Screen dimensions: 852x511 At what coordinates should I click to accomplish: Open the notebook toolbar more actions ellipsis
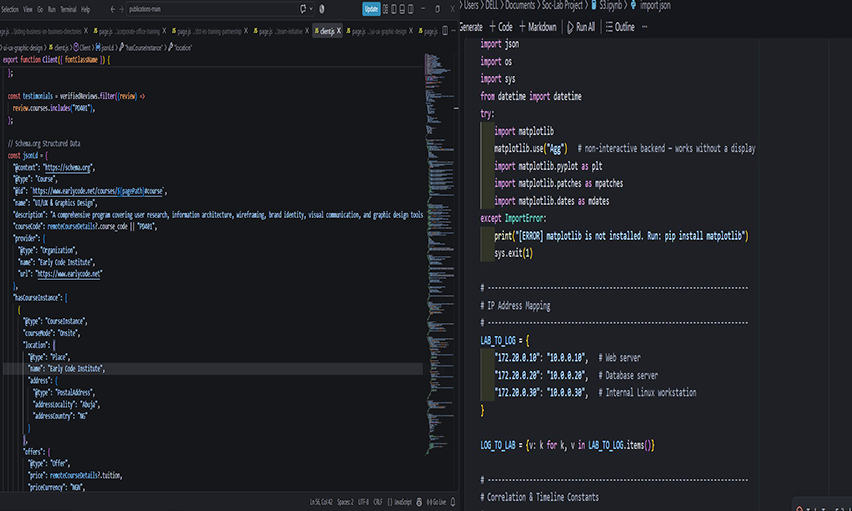[x=644, y=27]
